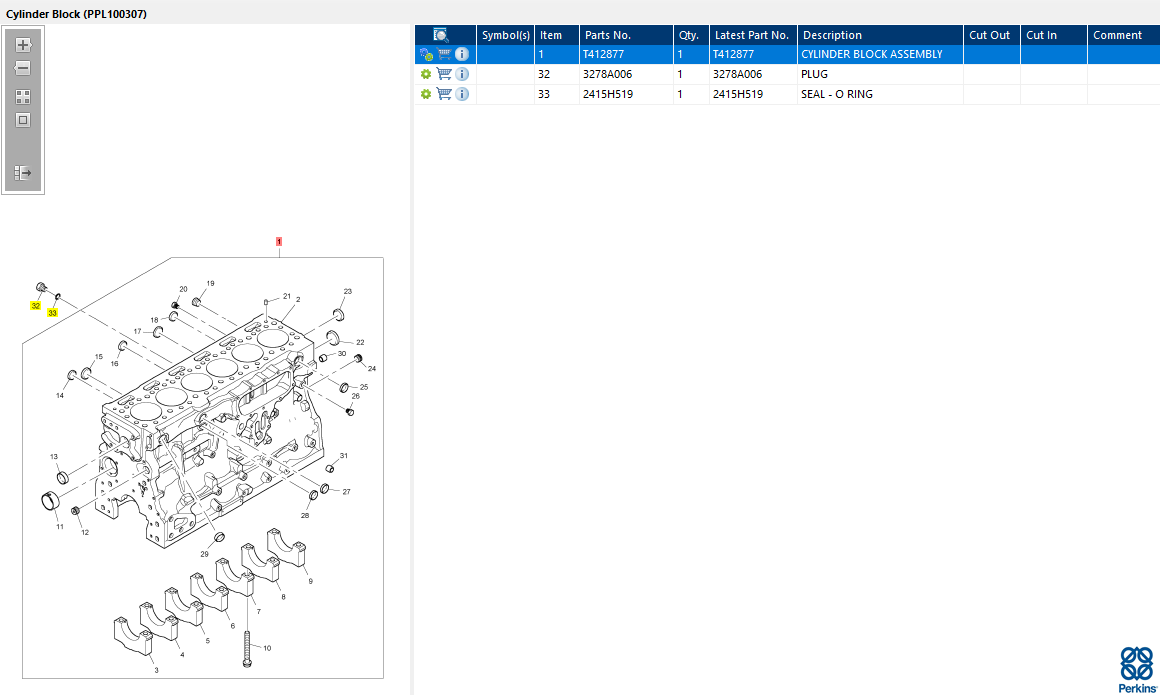This screenshot has height=695, width=1160.
Task: Click the list export arrow icon
Action: coord(23,172)
